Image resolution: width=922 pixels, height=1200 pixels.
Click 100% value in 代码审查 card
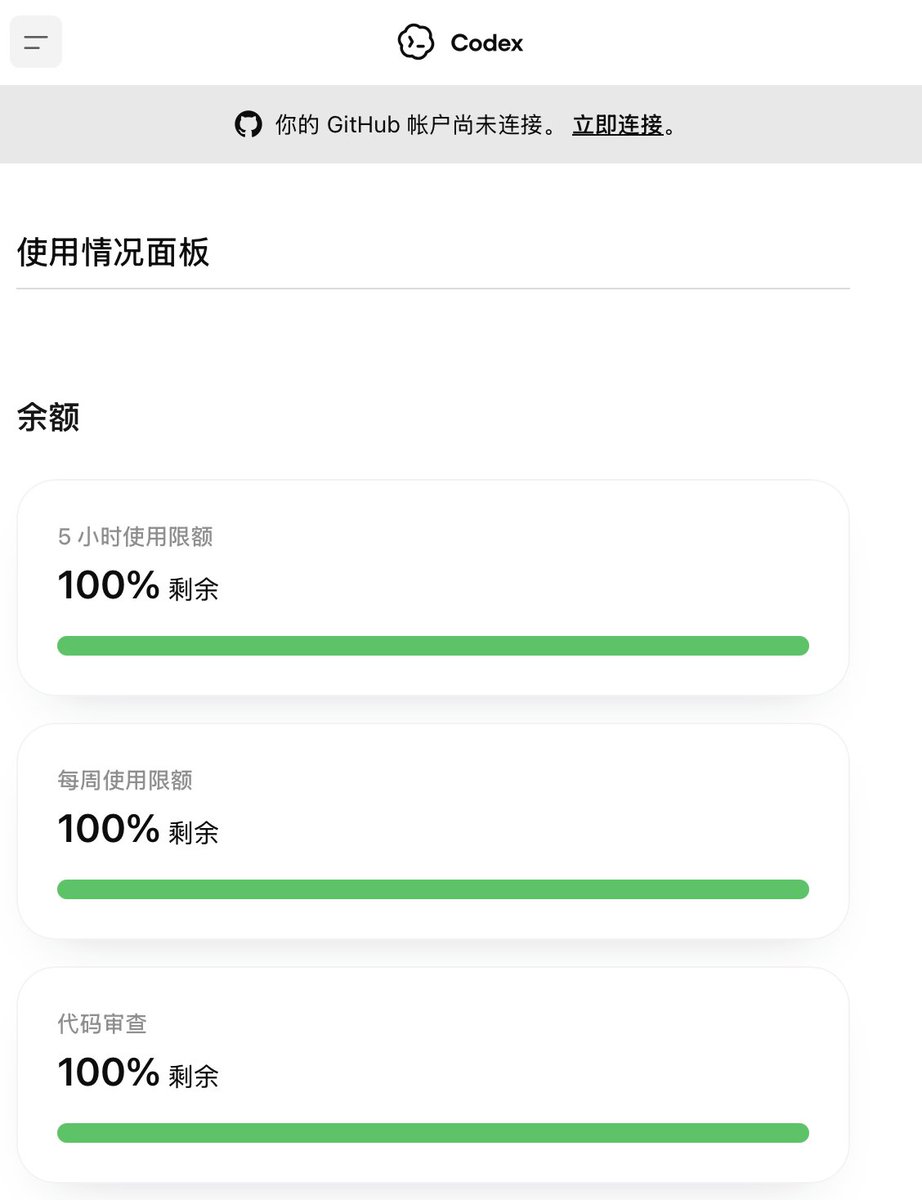[108, 1073]
